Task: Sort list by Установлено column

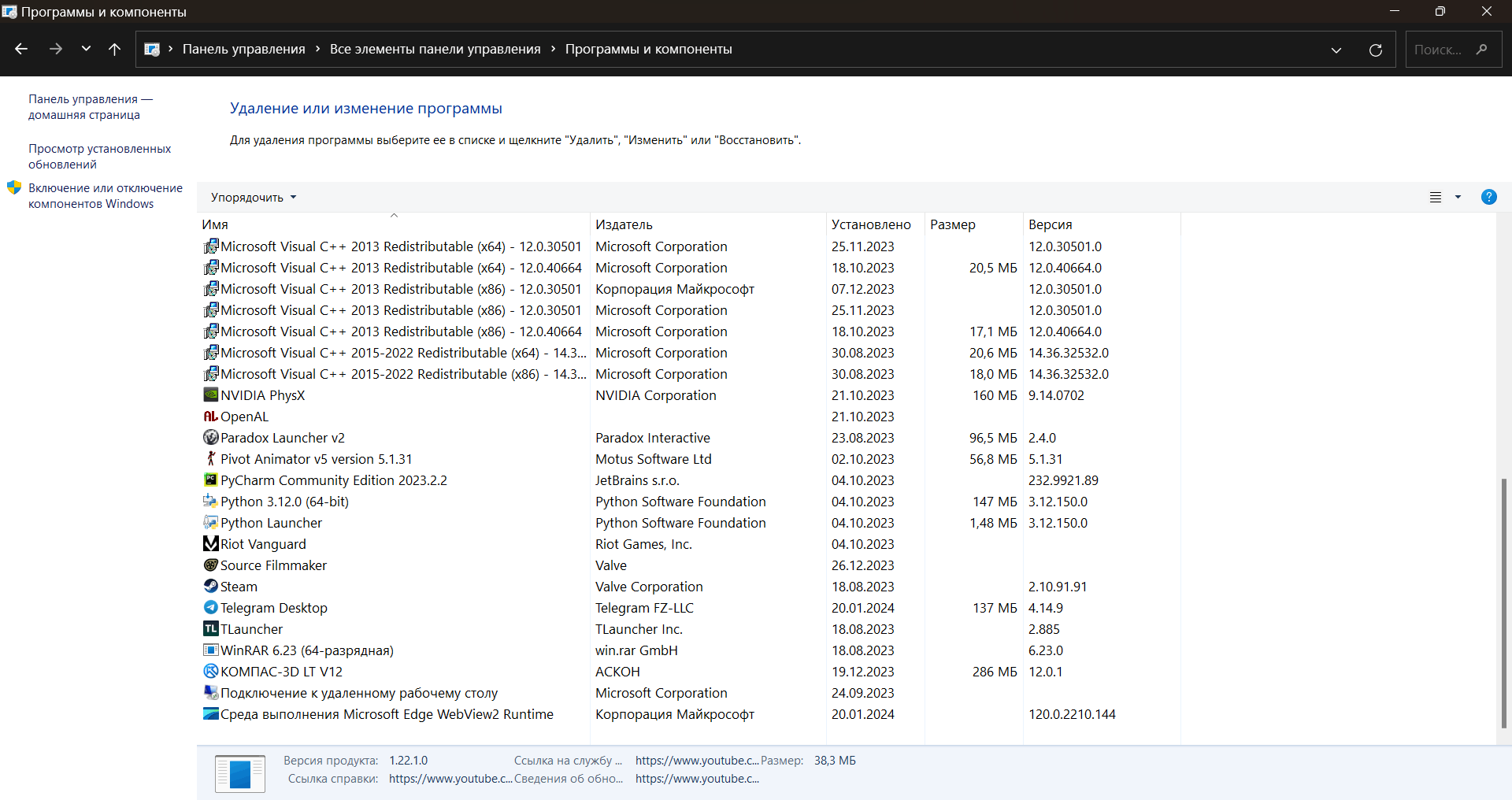Action: [876, 224]
